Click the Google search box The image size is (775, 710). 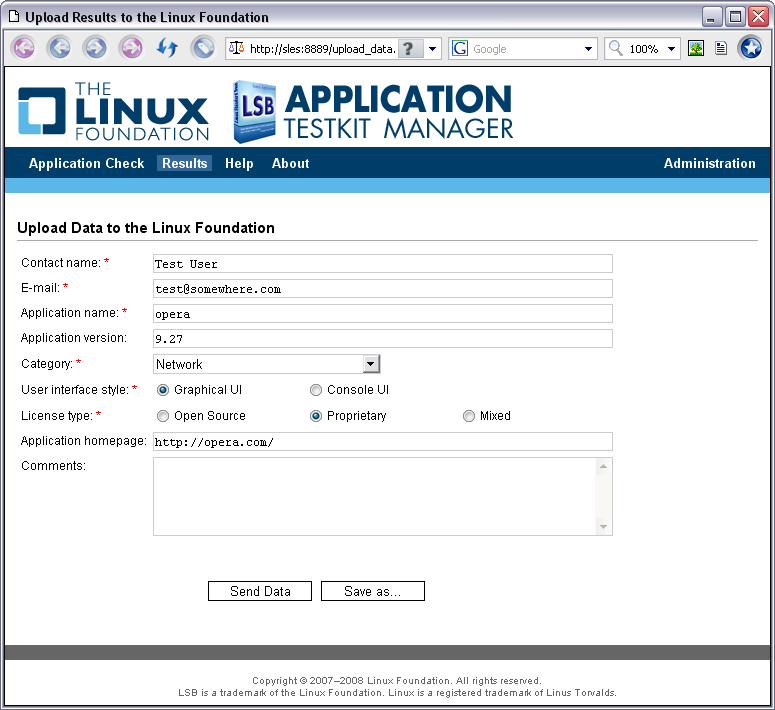(525, 49)
